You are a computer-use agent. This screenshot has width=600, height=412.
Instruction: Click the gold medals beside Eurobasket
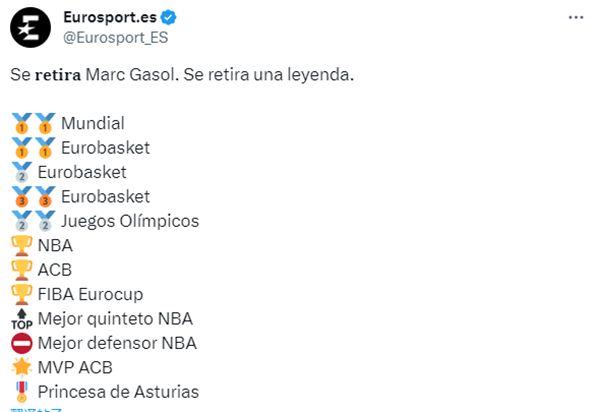[33, 148]
